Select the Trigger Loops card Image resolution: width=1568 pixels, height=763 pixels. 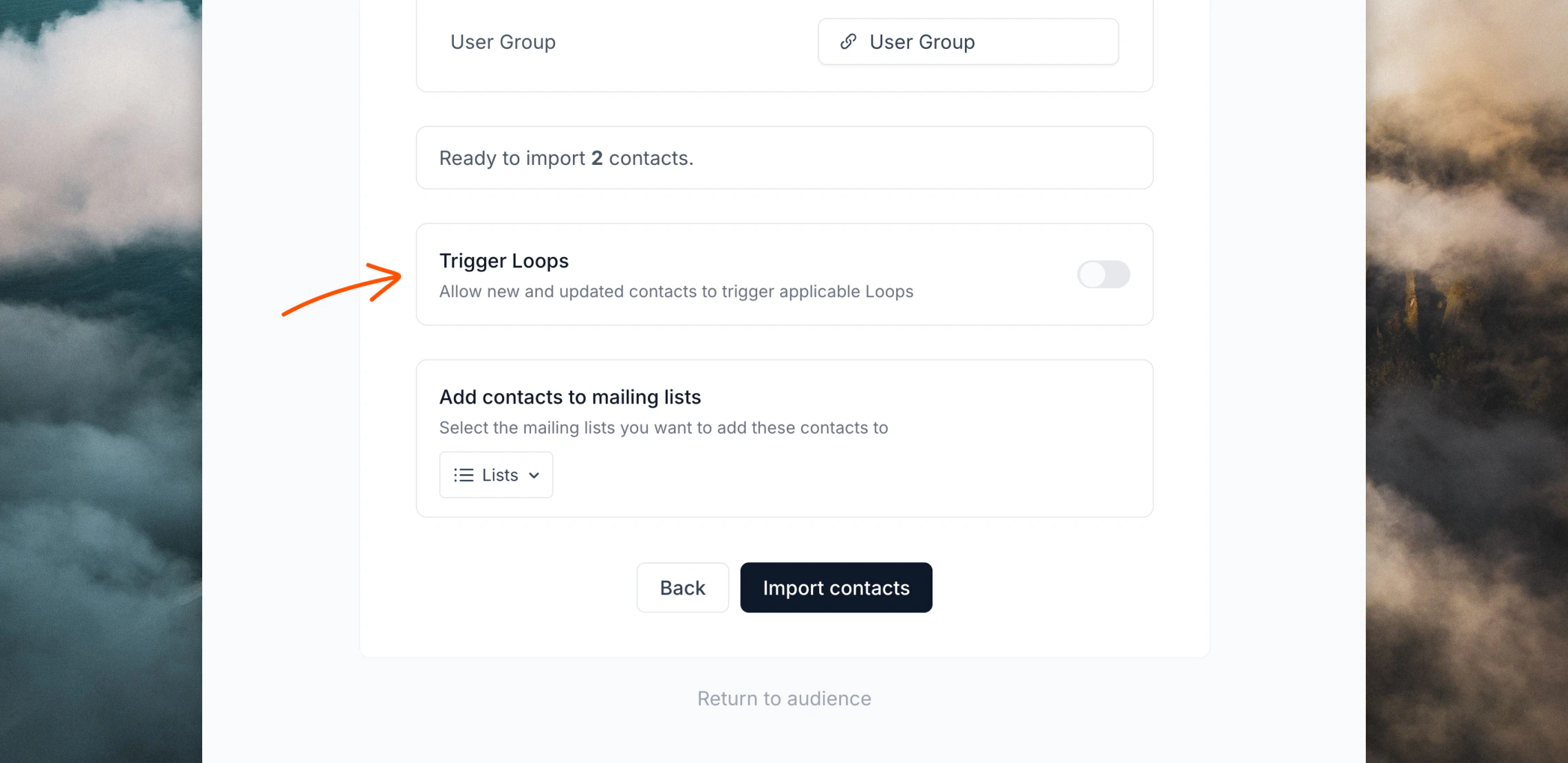pos(783,274)
